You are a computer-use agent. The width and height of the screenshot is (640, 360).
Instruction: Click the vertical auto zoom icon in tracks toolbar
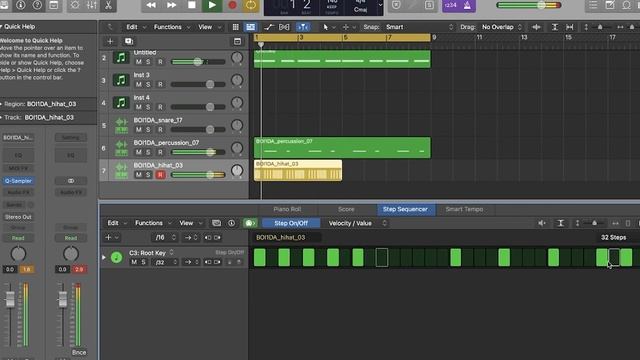pos(555,27)
